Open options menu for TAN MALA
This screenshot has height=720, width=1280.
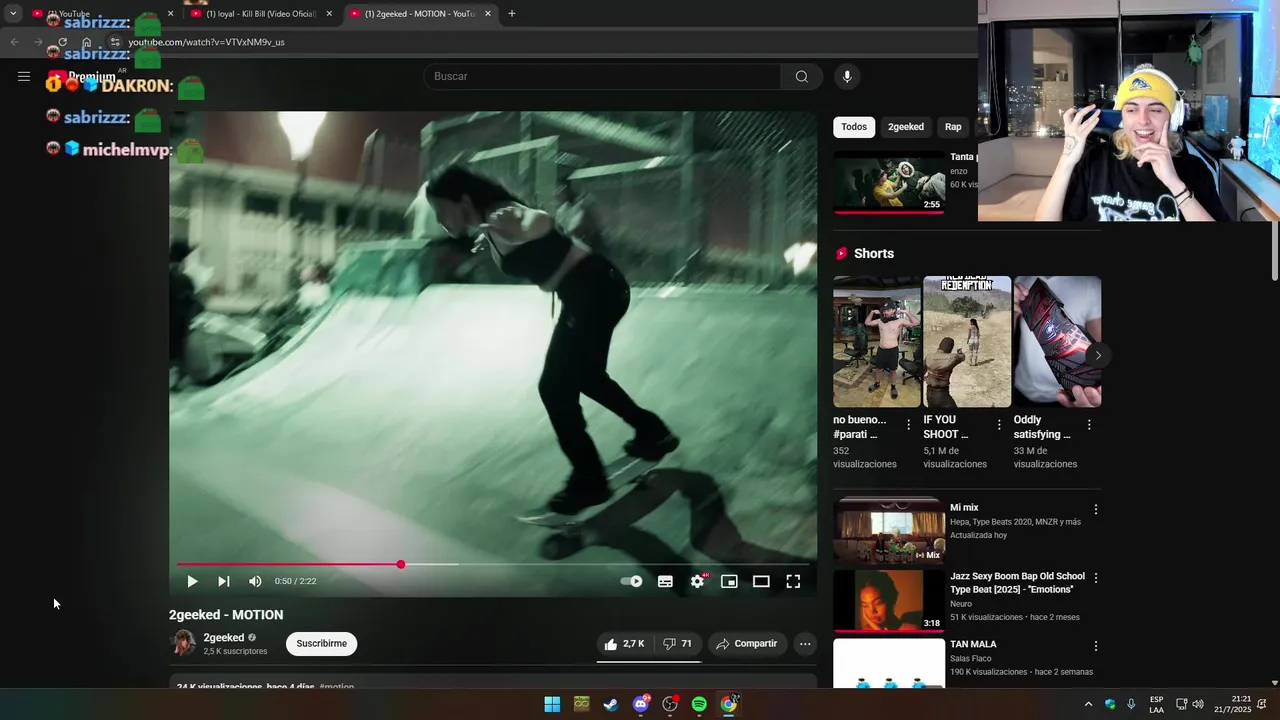[x=1096, y=646]
